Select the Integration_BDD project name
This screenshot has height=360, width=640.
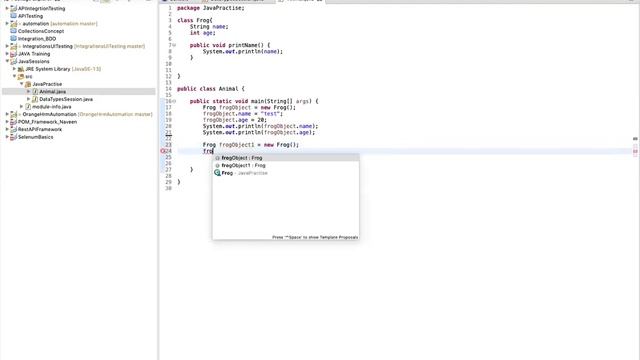coord(37,39)
